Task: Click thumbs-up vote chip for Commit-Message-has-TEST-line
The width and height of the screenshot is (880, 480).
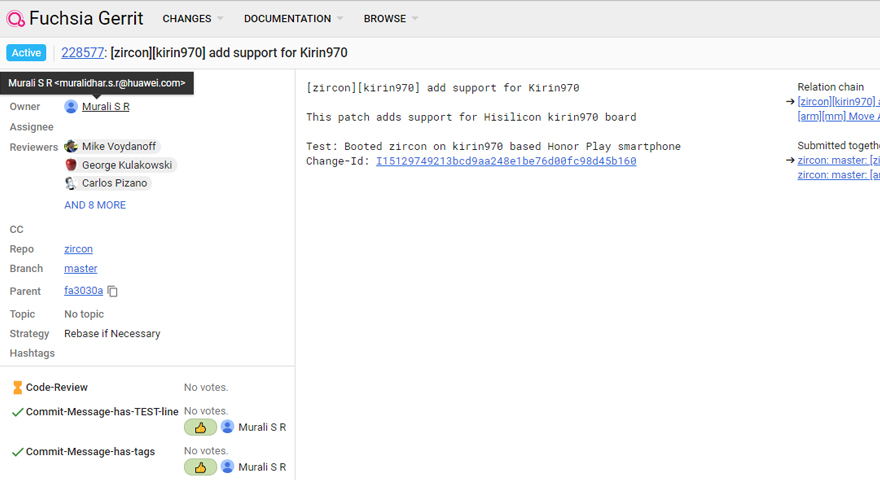Action: pos(200,427)
